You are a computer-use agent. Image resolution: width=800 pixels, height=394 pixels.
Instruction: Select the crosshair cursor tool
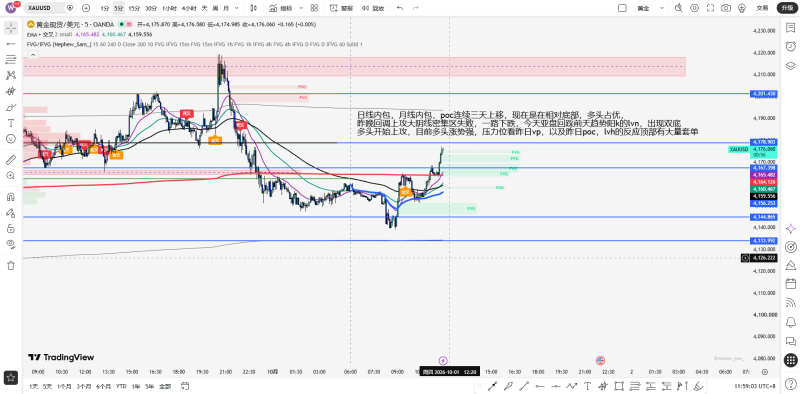(11, 28)
